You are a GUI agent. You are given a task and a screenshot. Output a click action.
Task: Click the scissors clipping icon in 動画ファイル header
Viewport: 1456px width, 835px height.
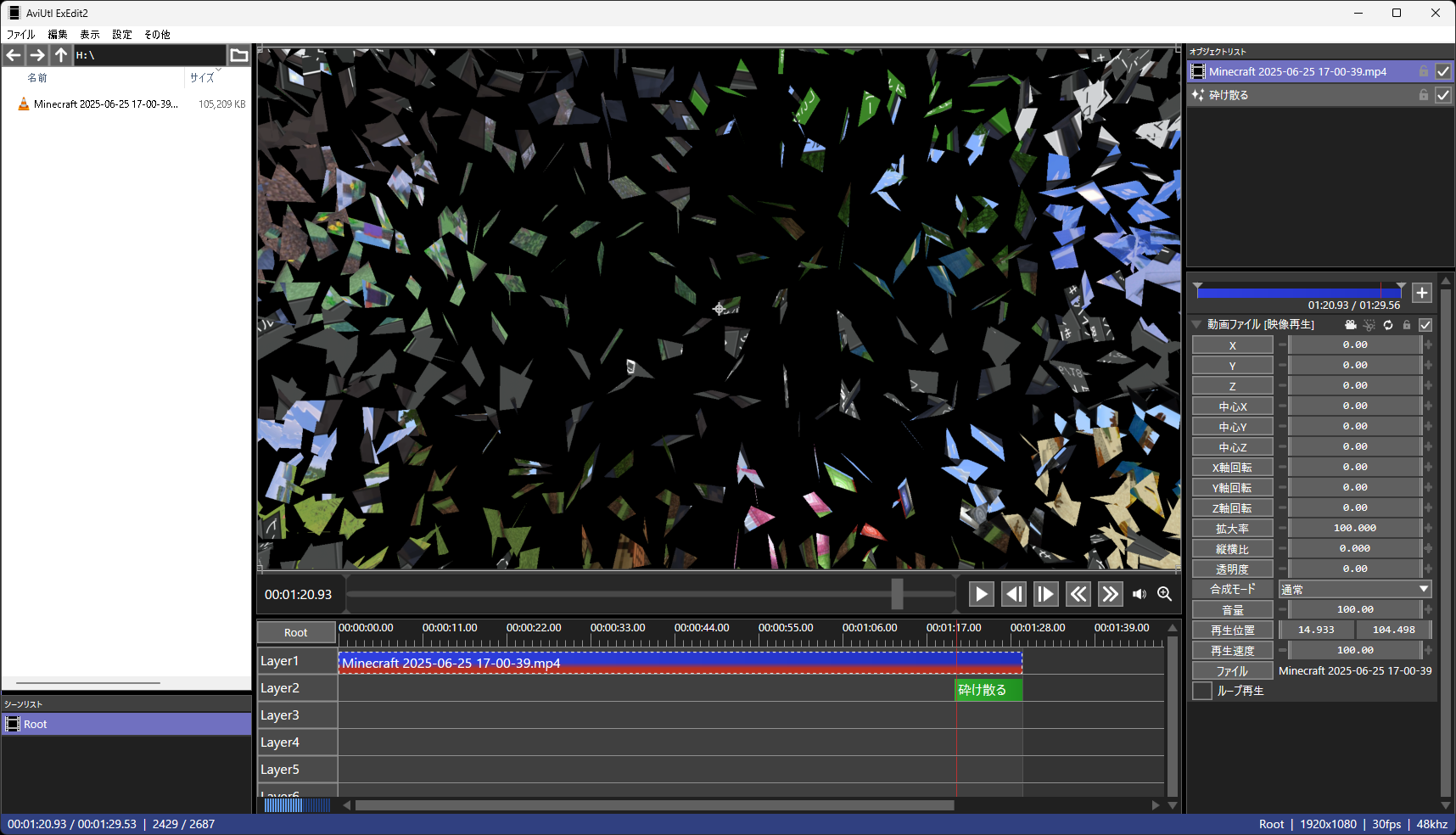[1369, 325]
